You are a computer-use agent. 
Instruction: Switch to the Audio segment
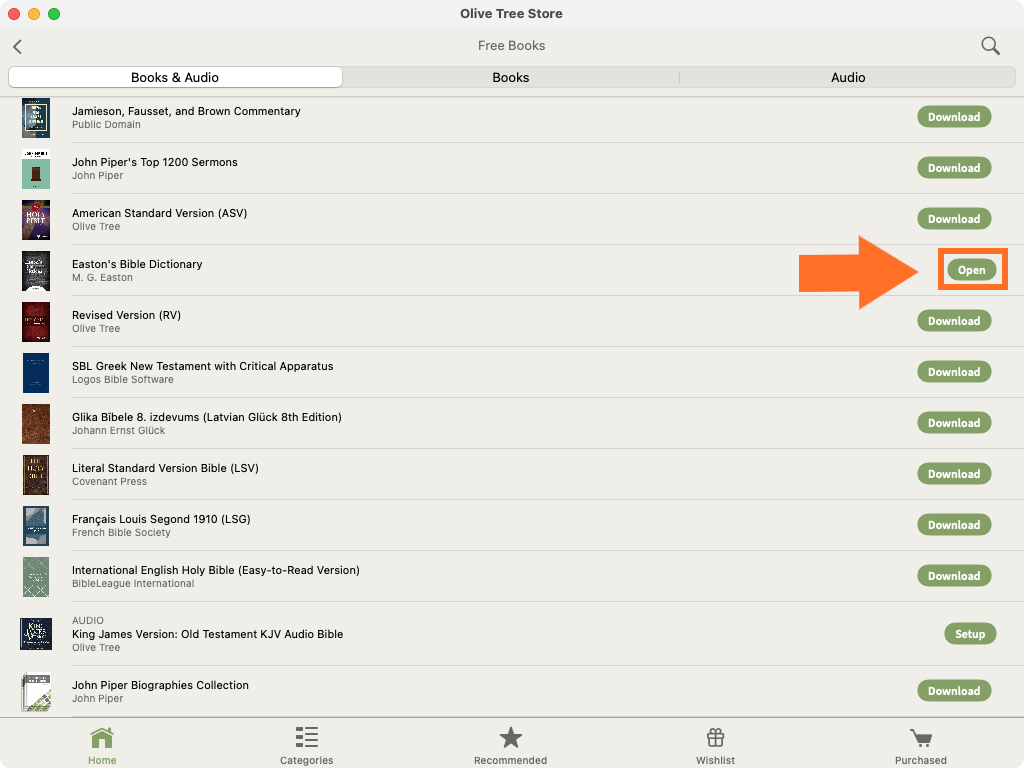point(848,77)
